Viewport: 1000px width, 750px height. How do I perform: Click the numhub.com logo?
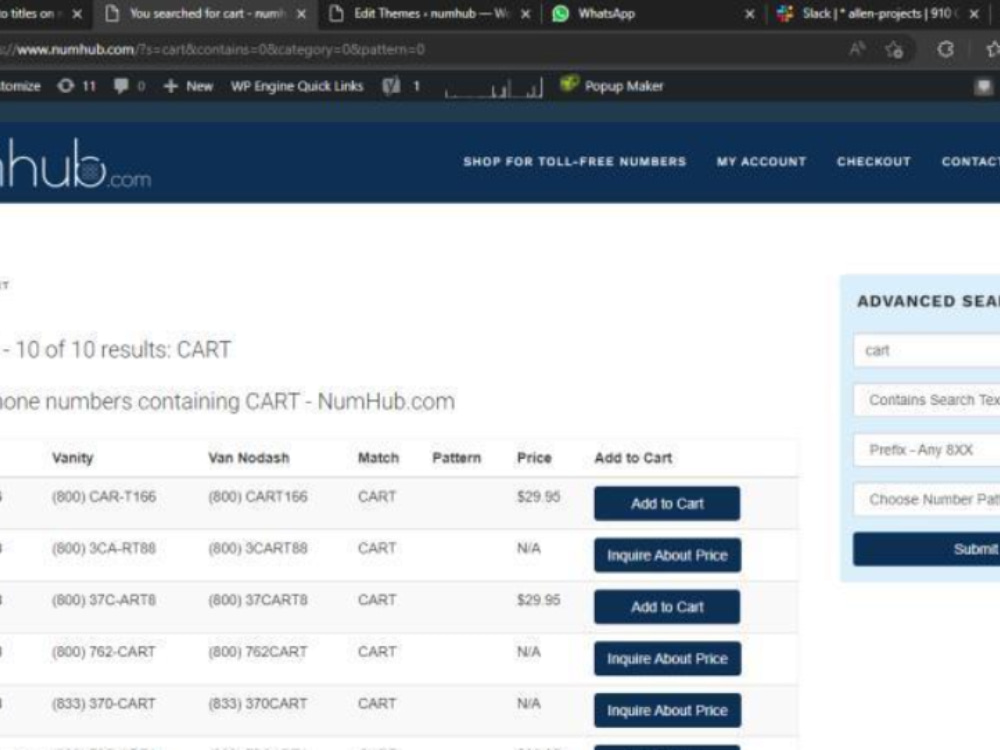pos(75,163)
